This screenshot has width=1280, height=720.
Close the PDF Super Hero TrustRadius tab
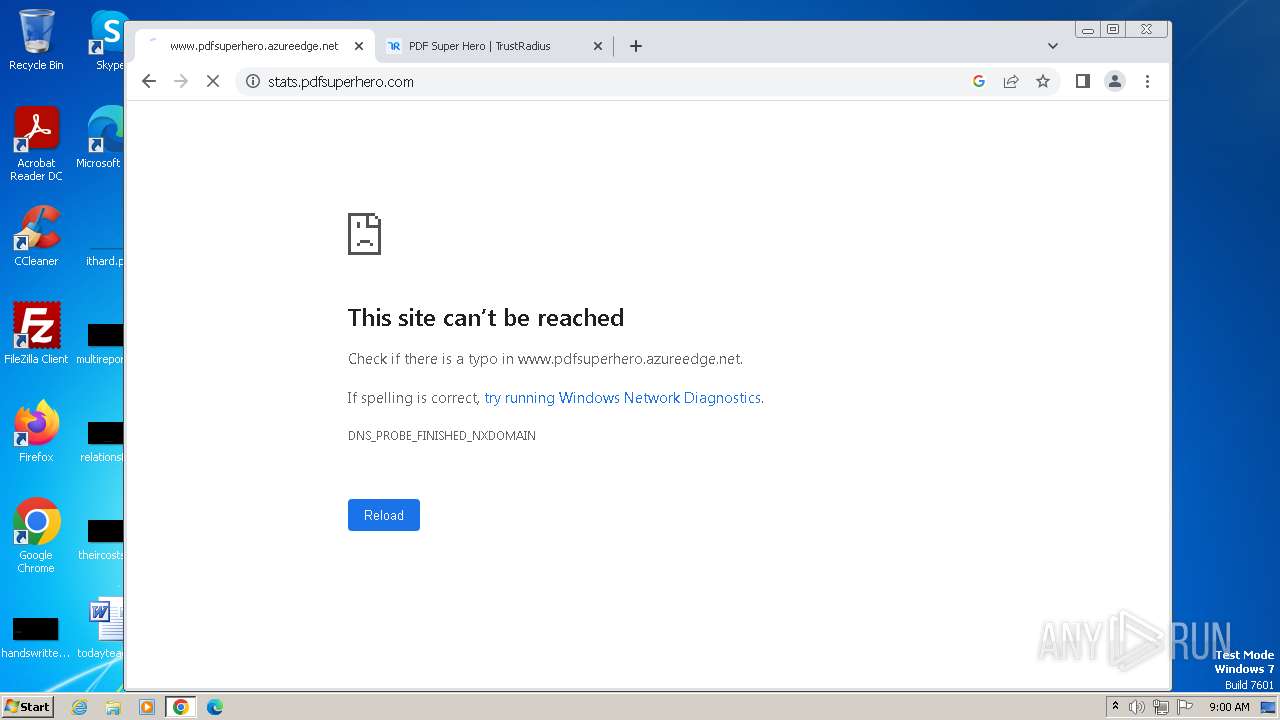click(598, 46)
